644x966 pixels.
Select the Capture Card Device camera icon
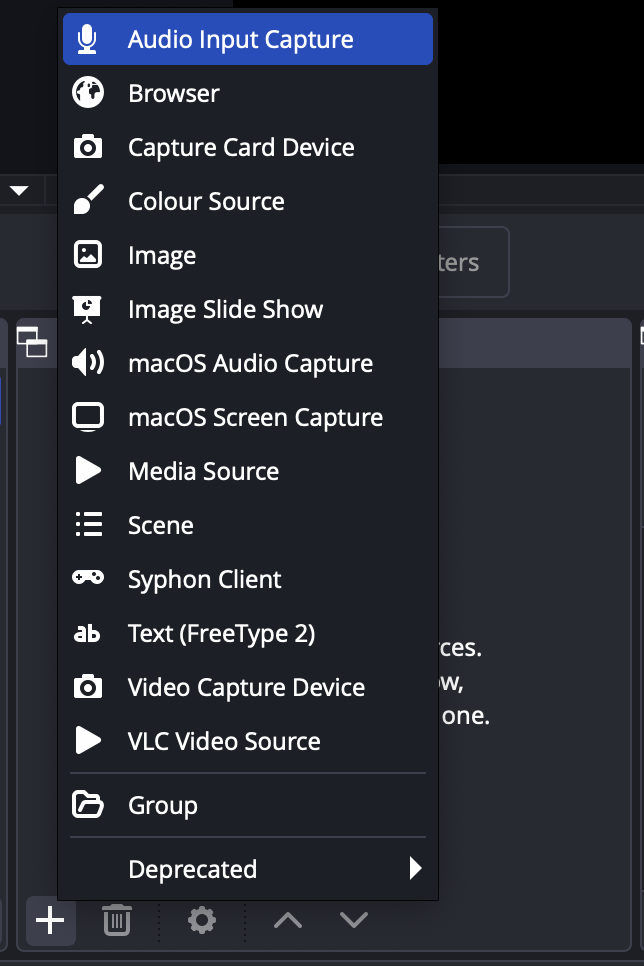tap(90, 147)
